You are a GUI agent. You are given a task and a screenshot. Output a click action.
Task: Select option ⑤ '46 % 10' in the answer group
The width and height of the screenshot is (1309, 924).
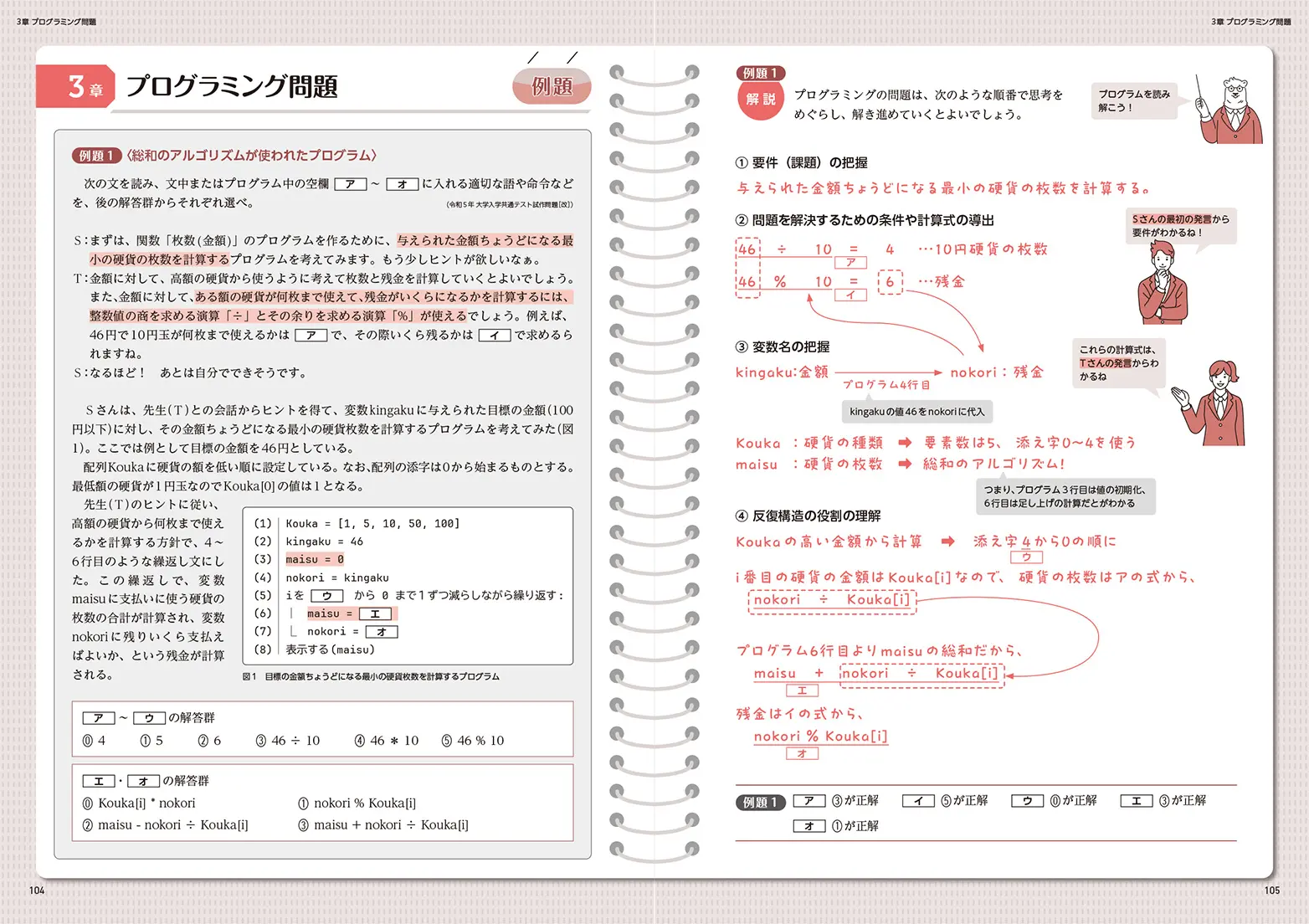[x=473, y=741]
